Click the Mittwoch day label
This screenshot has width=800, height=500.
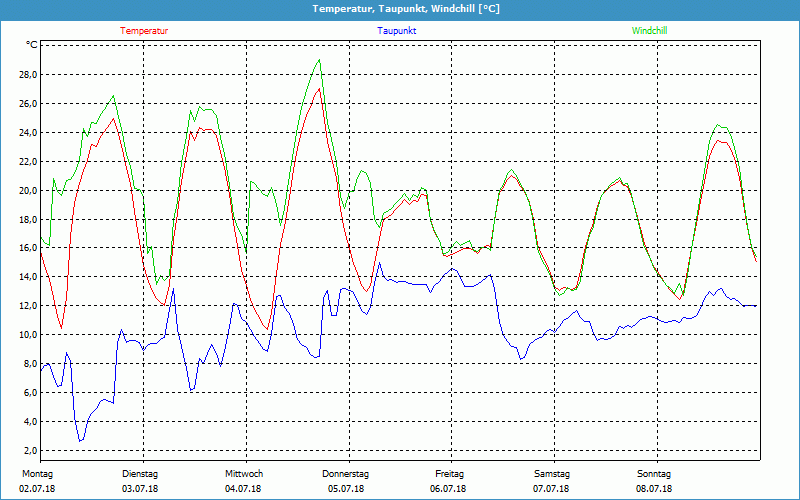(244, 474)
